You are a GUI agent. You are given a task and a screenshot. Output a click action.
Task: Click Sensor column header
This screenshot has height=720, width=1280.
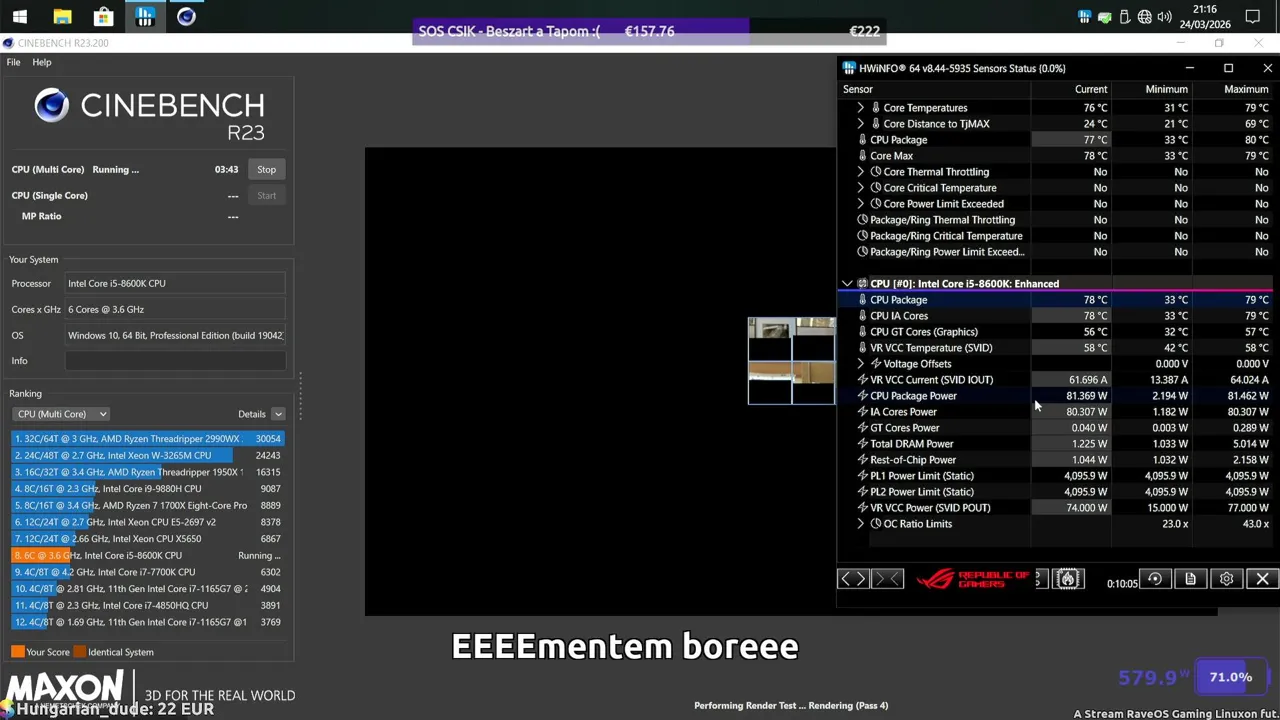857,89
